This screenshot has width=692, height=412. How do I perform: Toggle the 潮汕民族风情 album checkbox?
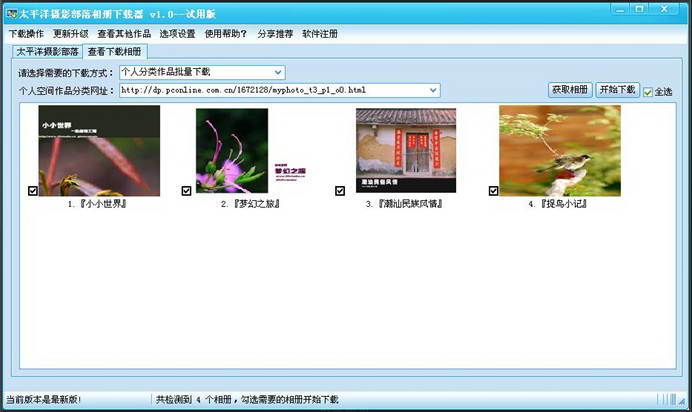[x=340, y=190]
